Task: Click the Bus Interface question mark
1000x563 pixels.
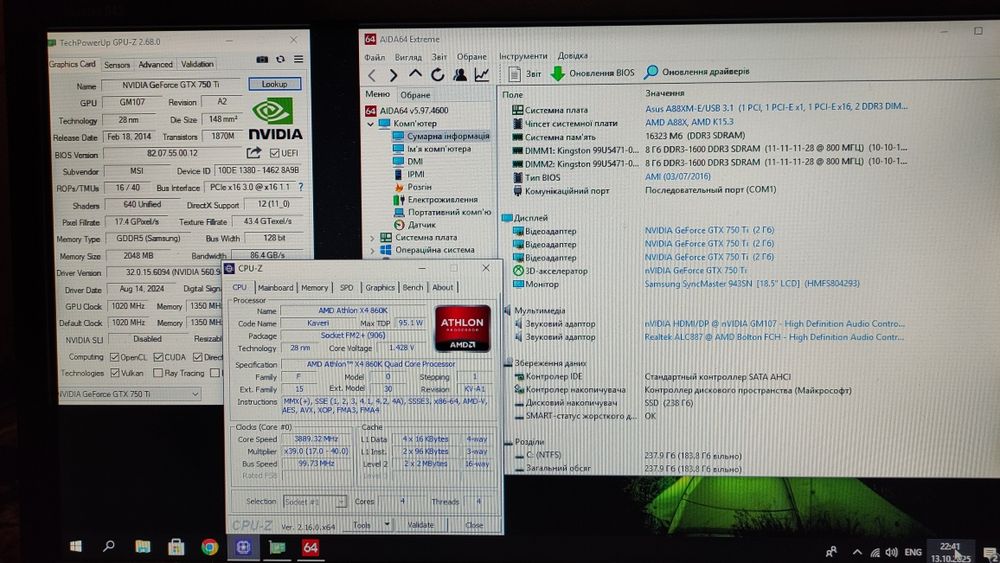Action: (300, 187)
